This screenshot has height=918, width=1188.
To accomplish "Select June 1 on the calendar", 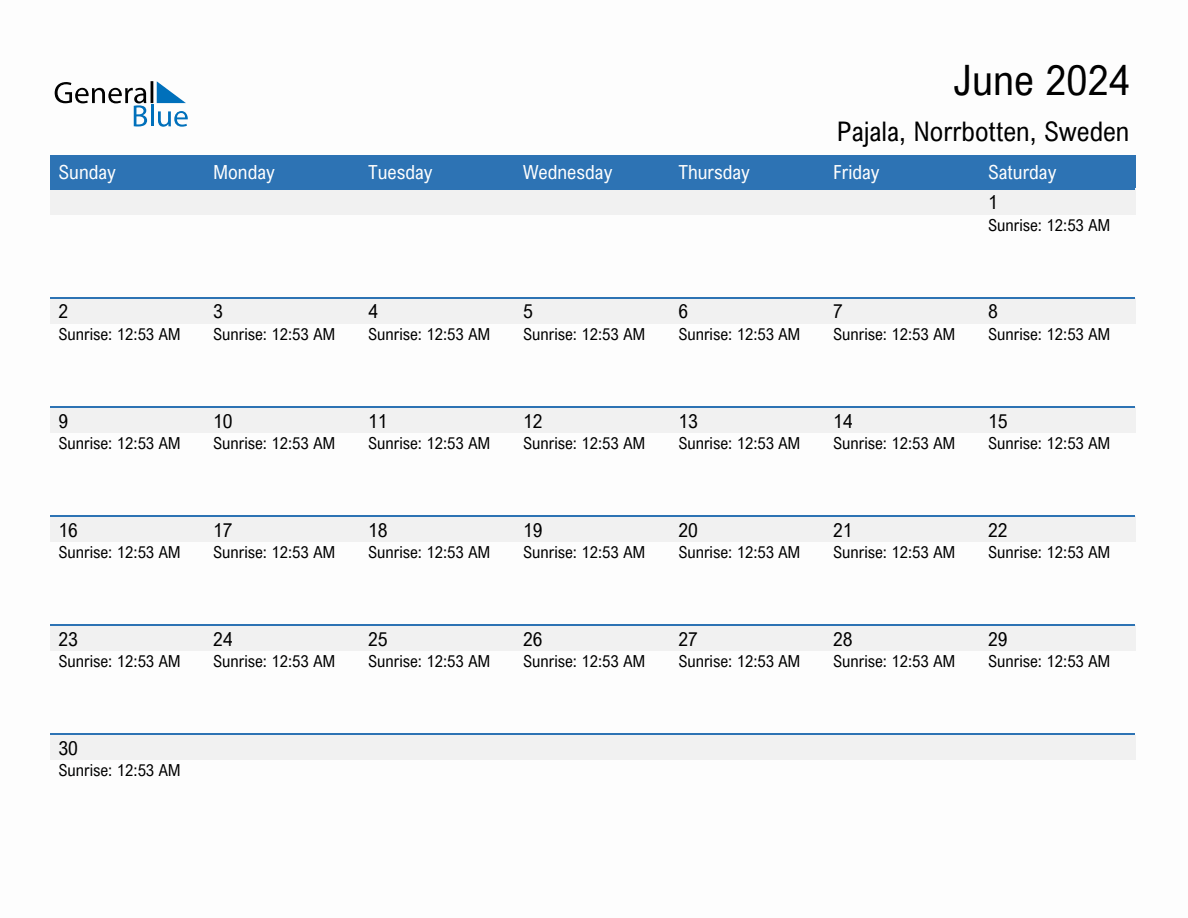I will 993,203.
